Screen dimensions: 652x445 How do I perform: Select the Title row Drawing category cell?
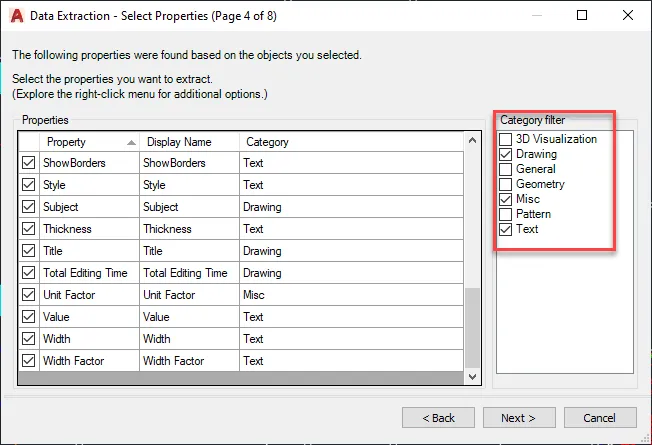pyautogui.click(x=351, y=251)
